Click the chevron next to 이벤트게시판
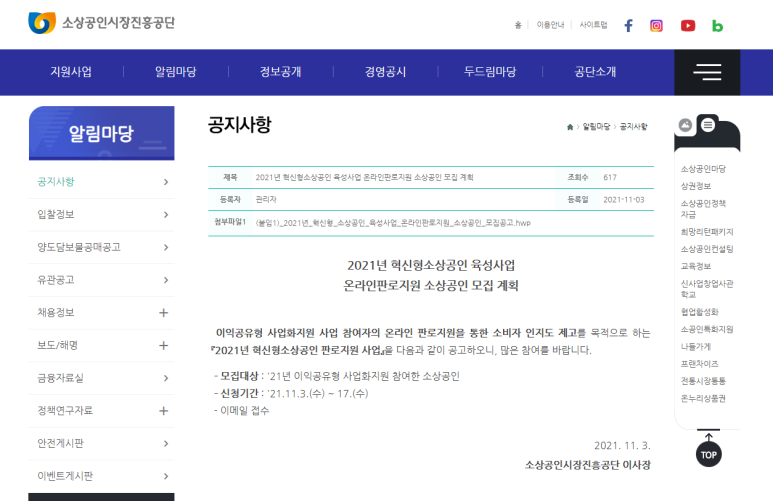Screen dimensions: 773x501 166,476
